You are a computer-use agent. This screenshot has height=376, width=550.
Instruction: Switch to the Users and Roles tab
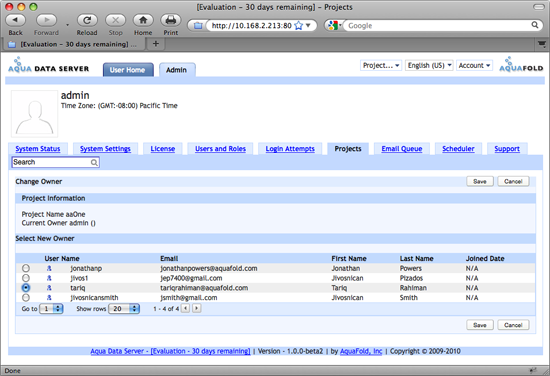[x=220, y=149]
